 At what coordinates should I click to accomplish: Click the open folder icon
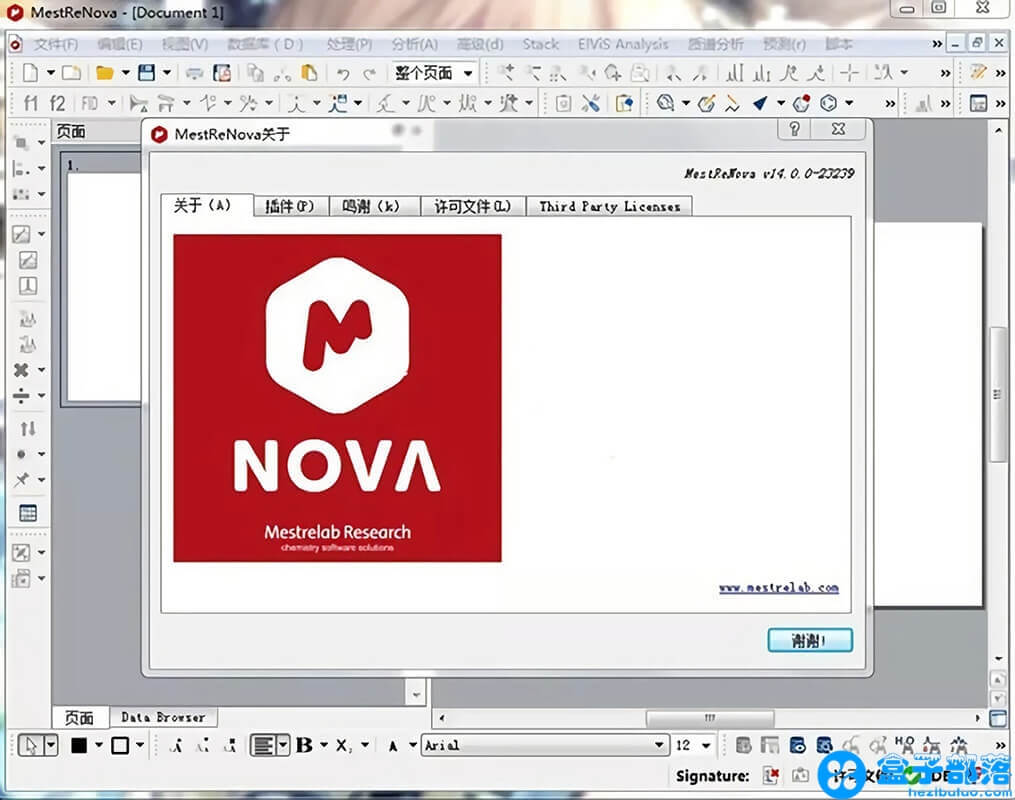pyautogui.click(x=104, y=73)
